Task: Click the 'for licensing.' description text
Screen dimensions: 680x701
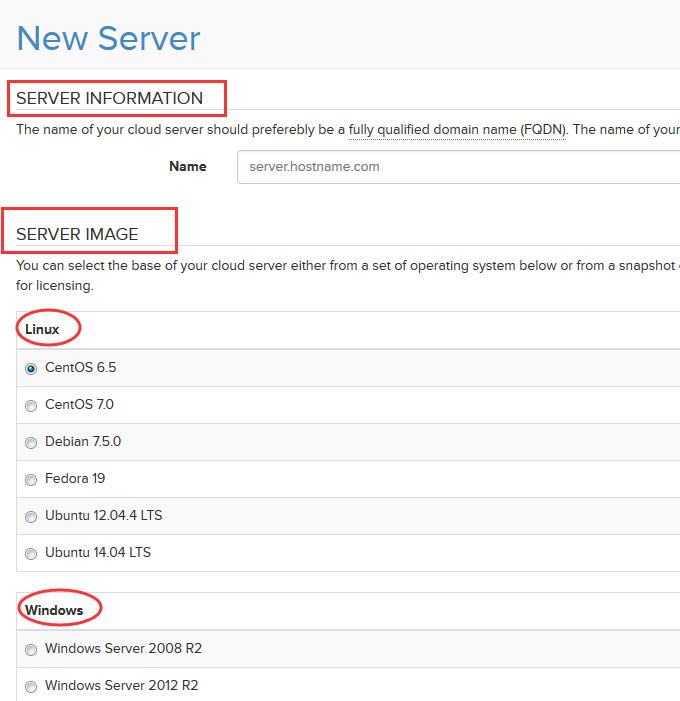Action: tap(55, 286)
